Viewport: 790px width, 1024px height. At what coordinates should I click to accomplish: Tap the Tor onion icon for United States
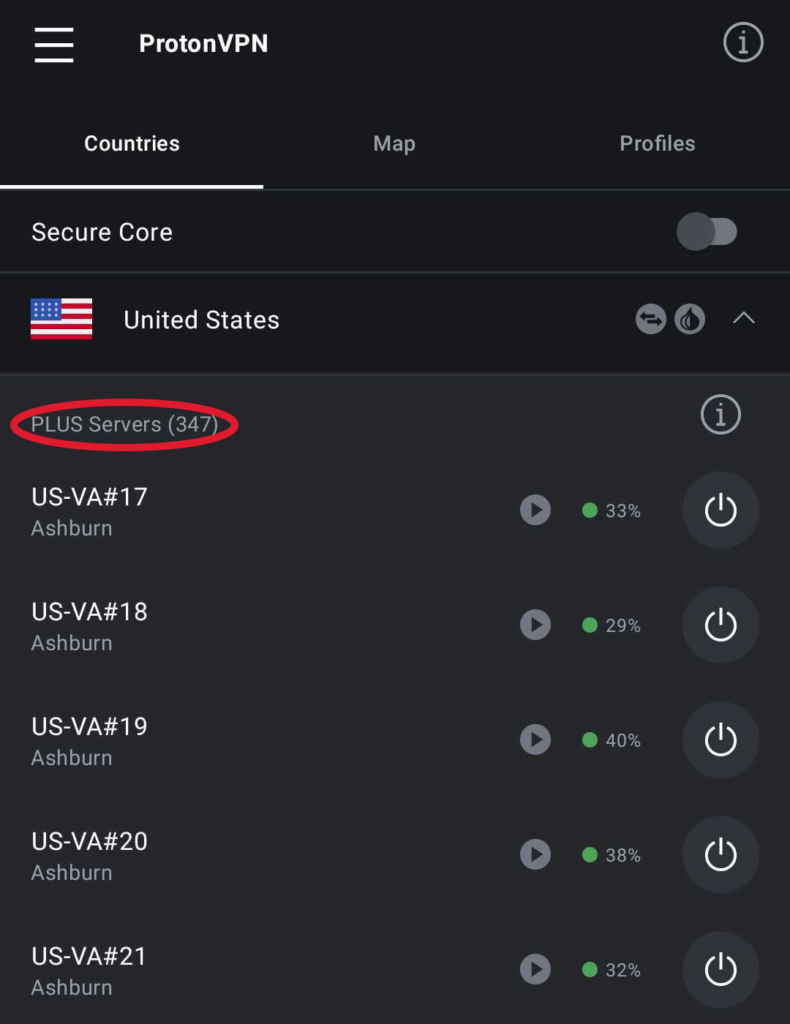tap(689, 319)
